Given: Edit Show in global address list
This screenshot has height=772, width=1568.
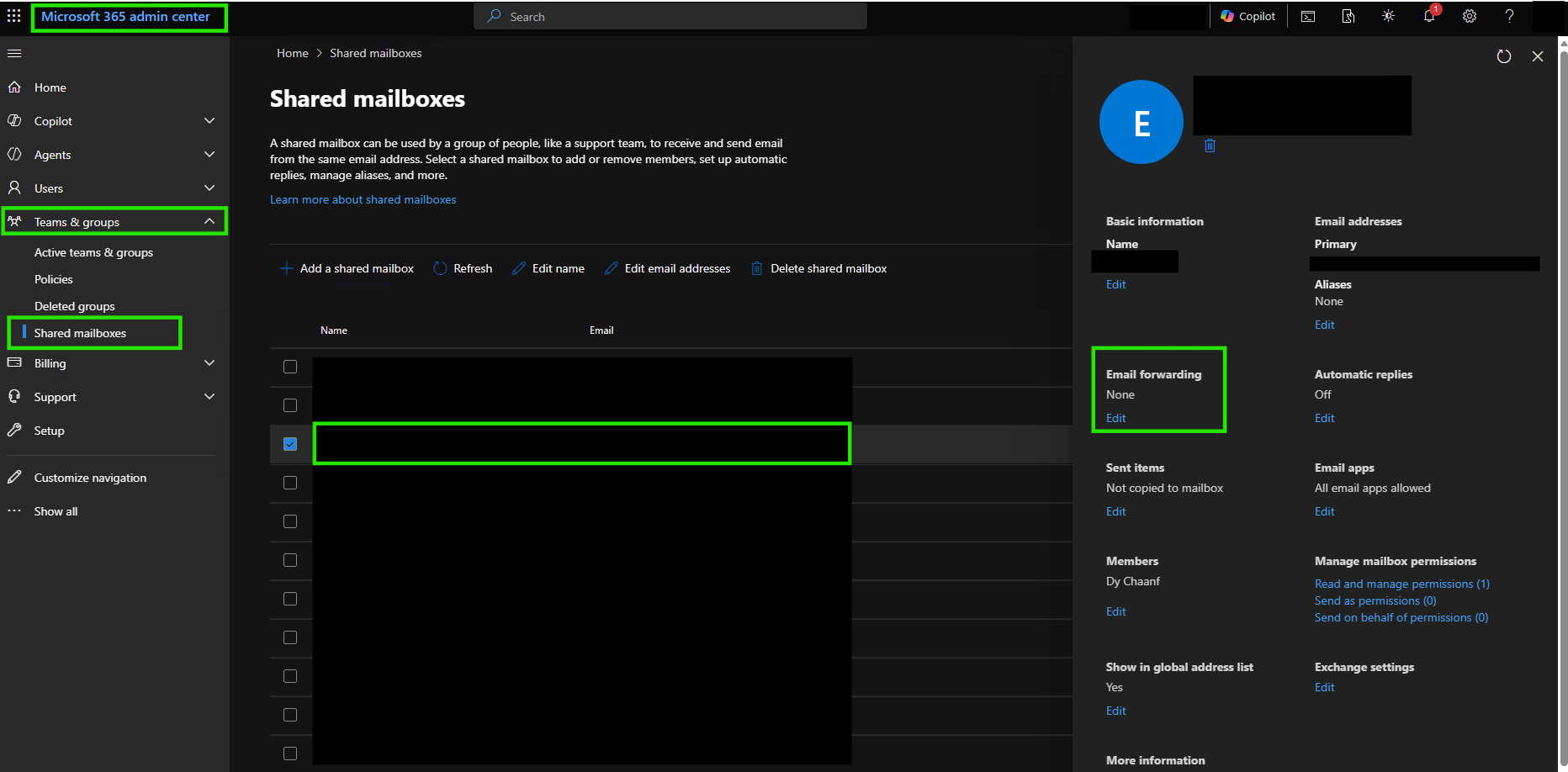Looking at the screenshot, I should 1115,711.
